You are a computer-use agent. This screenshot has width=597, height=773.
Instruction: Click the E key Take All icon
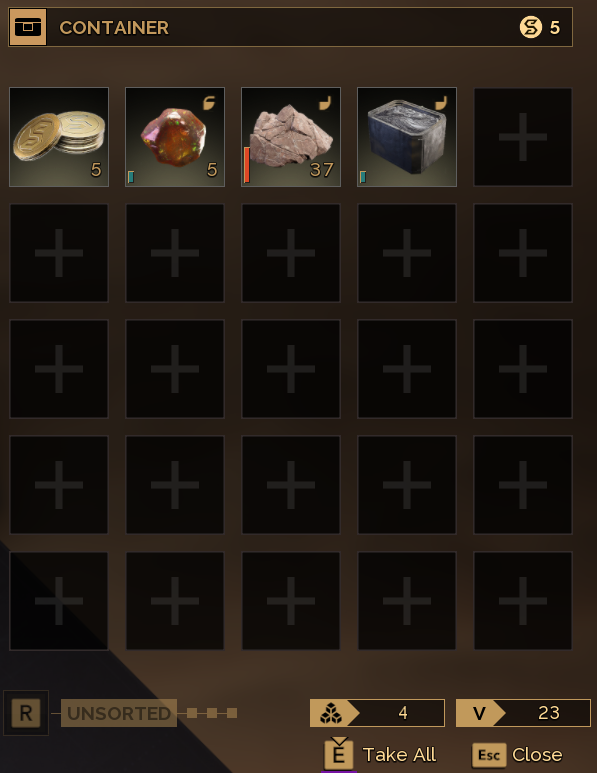pyautogui.click(x=339, y=754)
